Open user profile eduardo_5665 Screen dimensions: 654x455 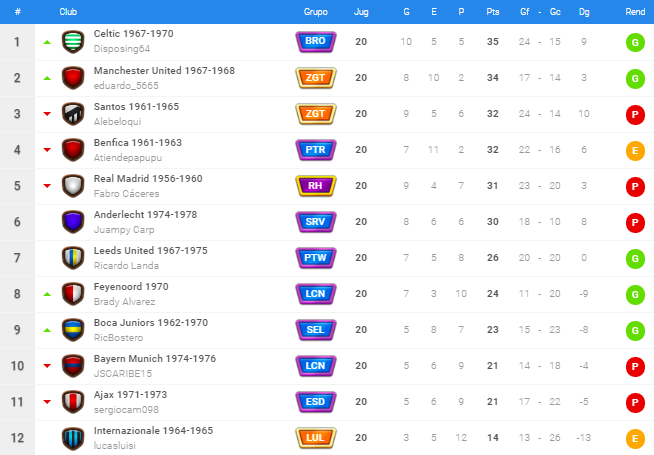pyautogui.click(x=126, y=85)
